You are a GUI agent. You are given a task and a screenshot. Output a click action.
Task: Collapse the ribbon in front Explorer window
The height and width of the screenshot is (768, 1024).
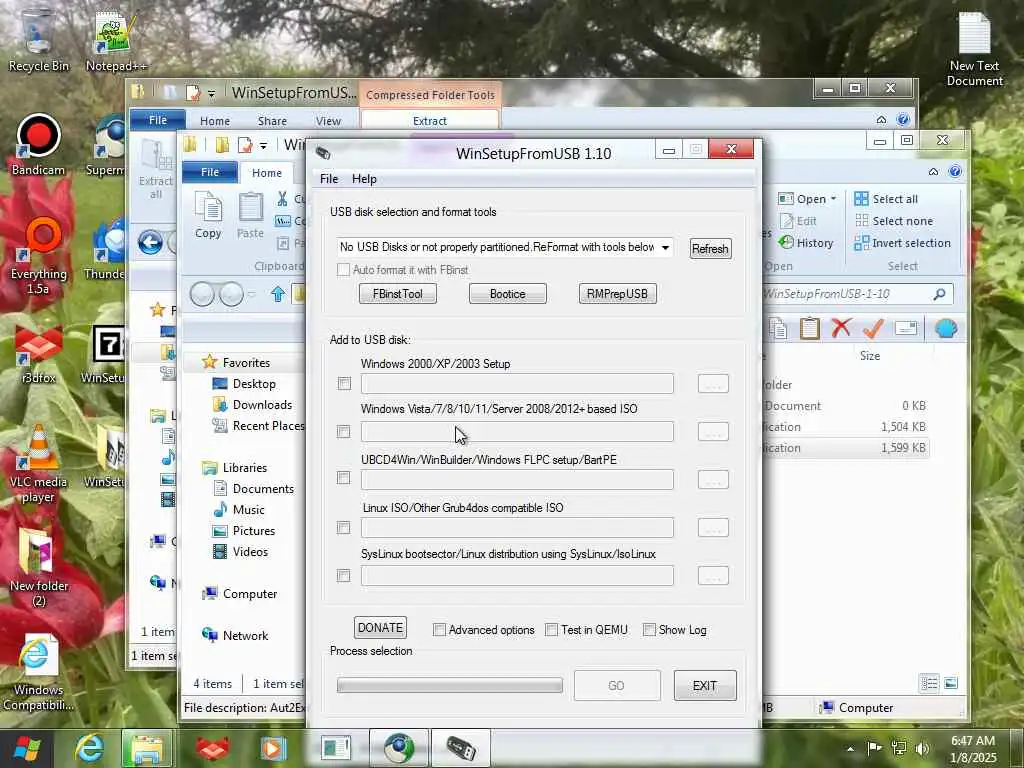933,172
